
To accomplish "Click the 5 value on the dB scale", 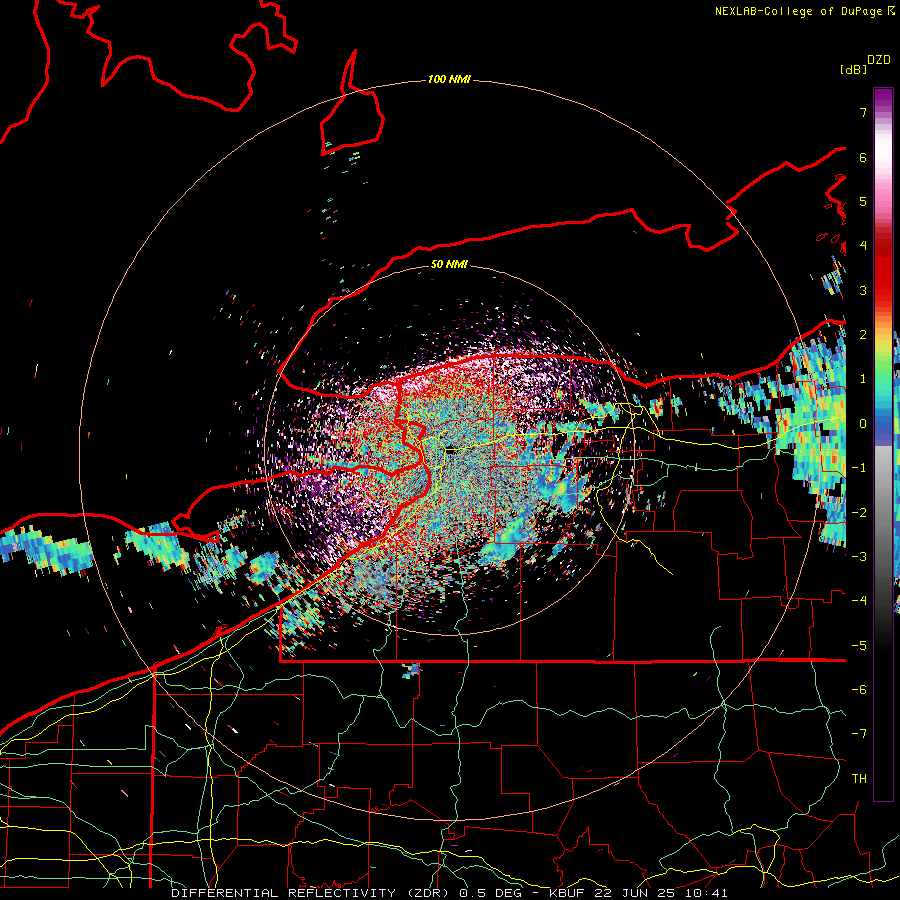I will tap(863, 201).
